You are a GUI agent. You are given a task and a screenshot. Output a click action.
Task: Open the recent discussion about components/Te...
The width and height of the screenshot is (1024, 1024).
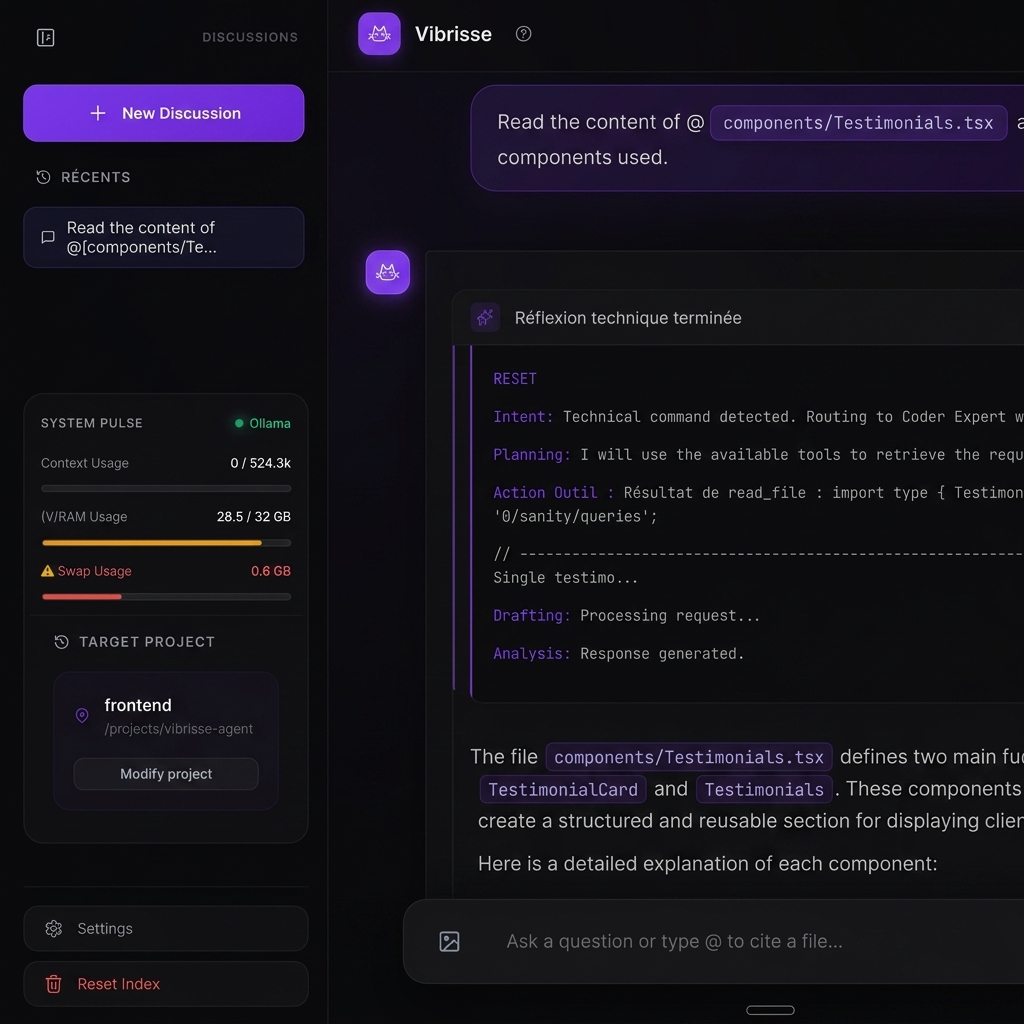(x=164, y=237)
